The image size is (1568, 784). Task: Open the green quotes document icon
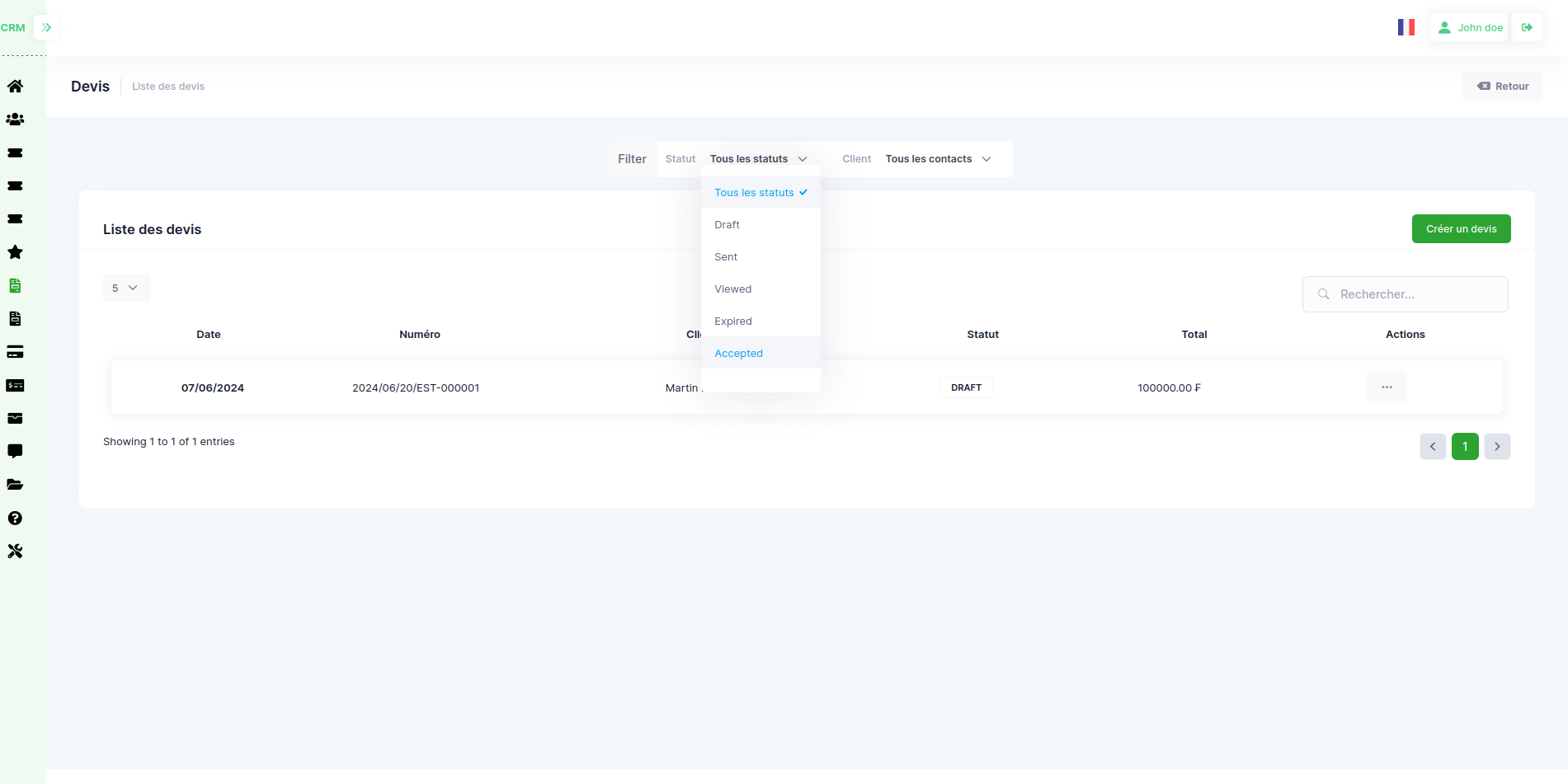pyautogui.click(x=15, y=286)
